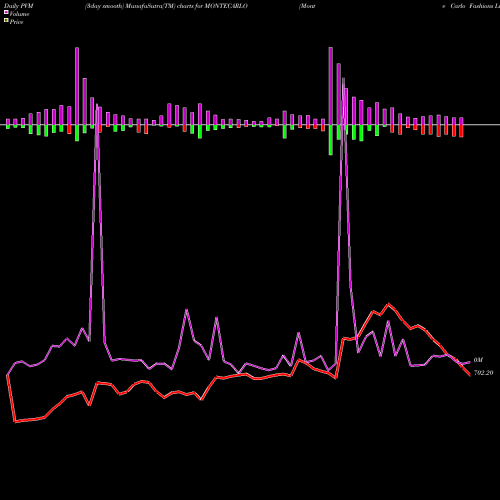Click the Volume legend color swatch
The image size is (500, 500).
[6, 12]
